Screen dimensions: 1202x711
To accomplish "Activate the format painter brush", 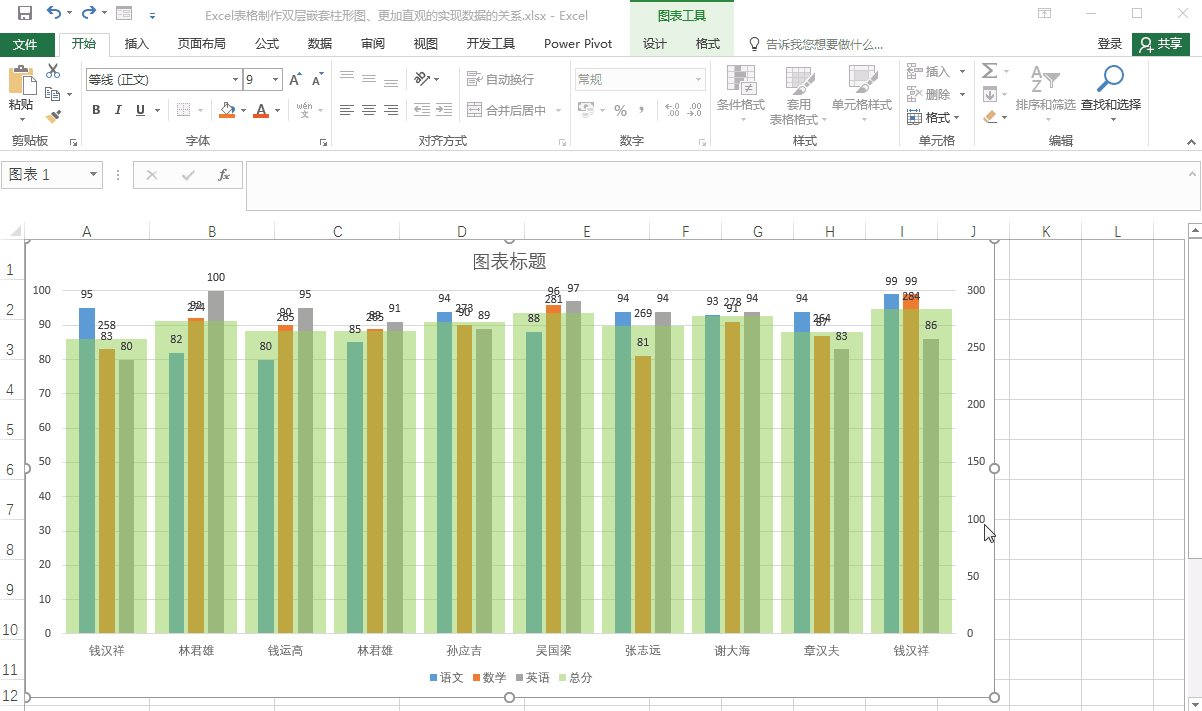I will (53, 116).
